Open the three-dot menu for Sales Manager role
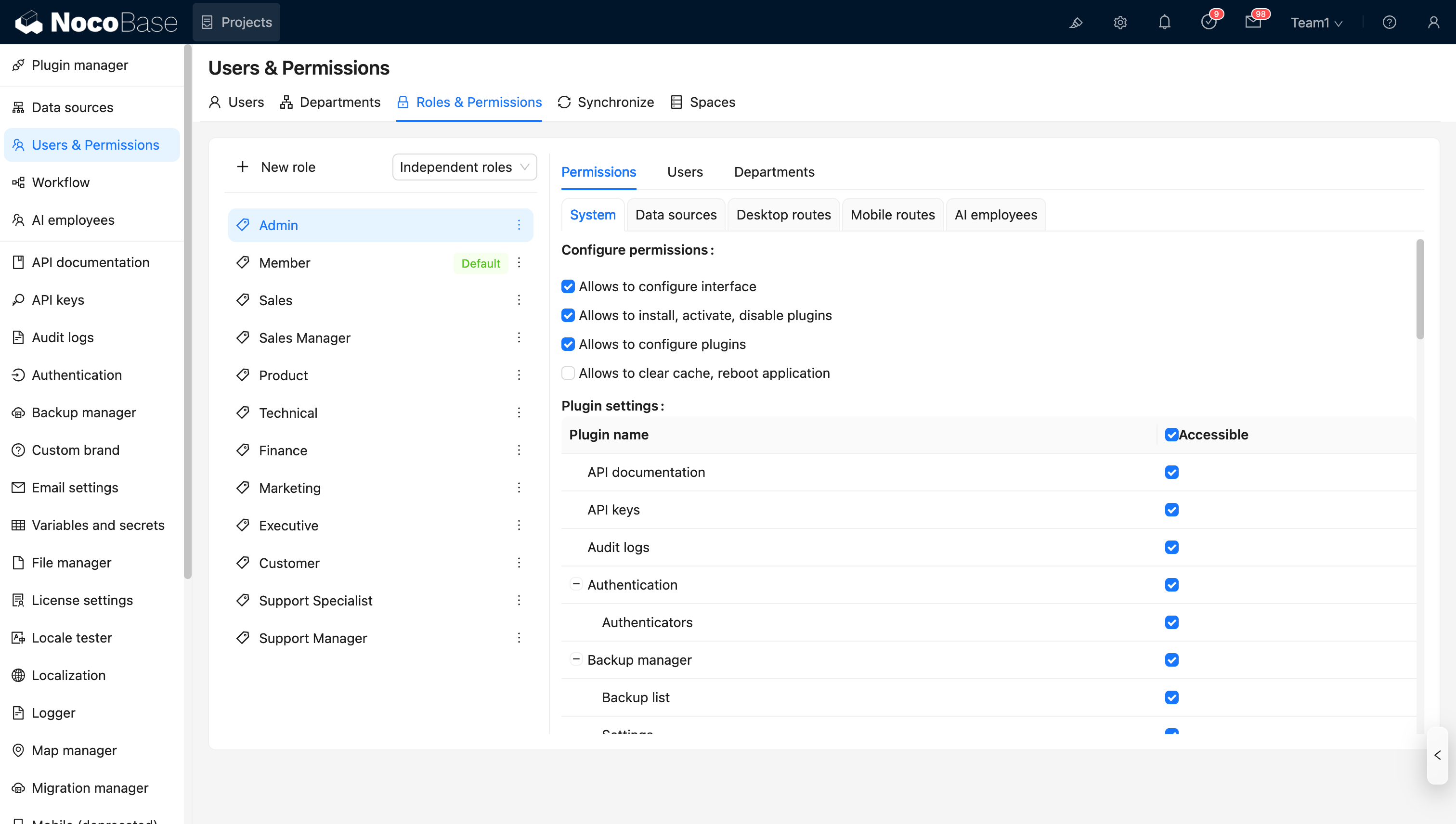 pos(519,338)
